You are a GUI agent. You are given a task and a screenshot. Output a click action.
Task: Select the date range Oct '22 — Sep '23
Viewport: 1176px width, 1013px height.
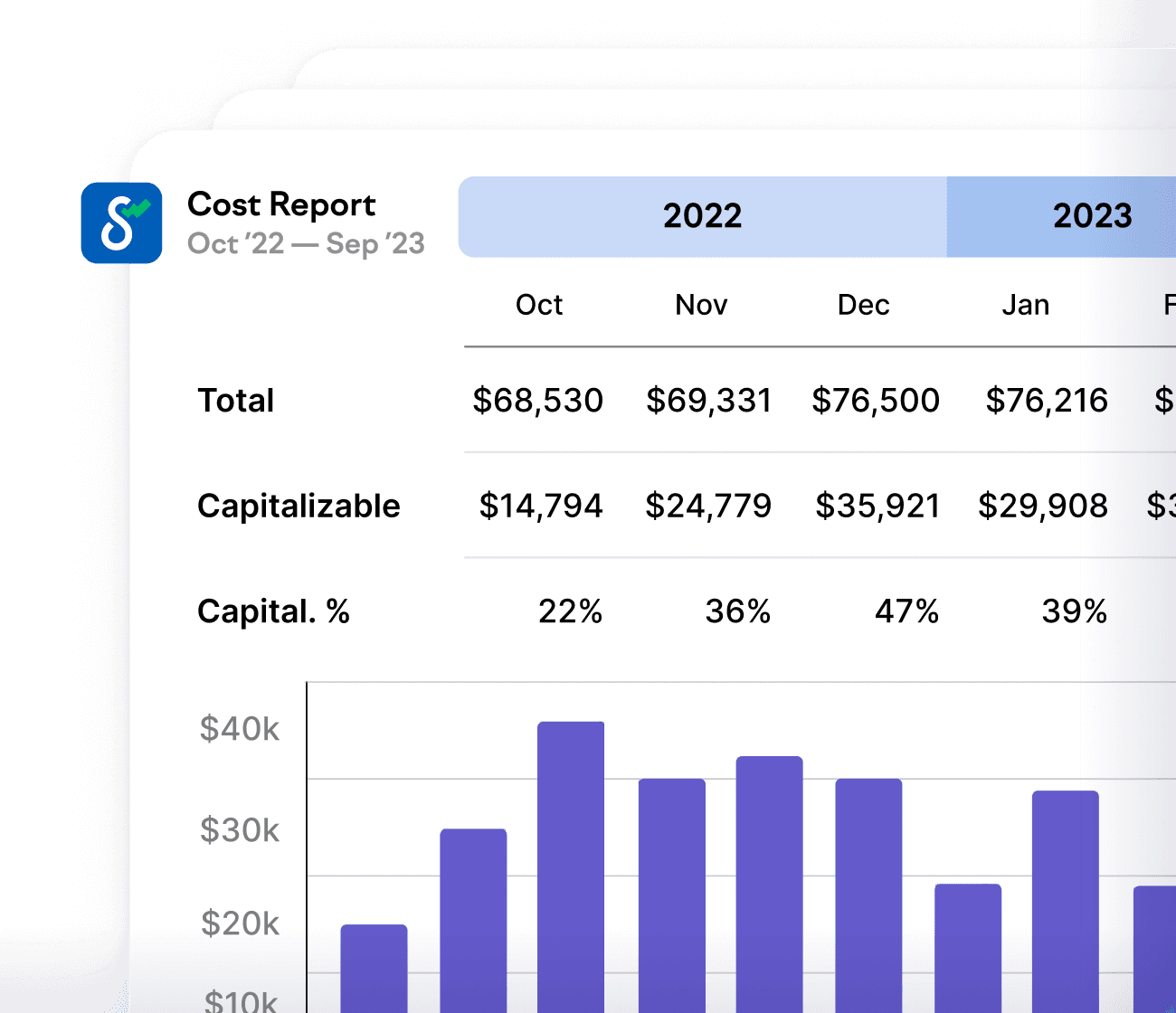(x=306, y=244)
